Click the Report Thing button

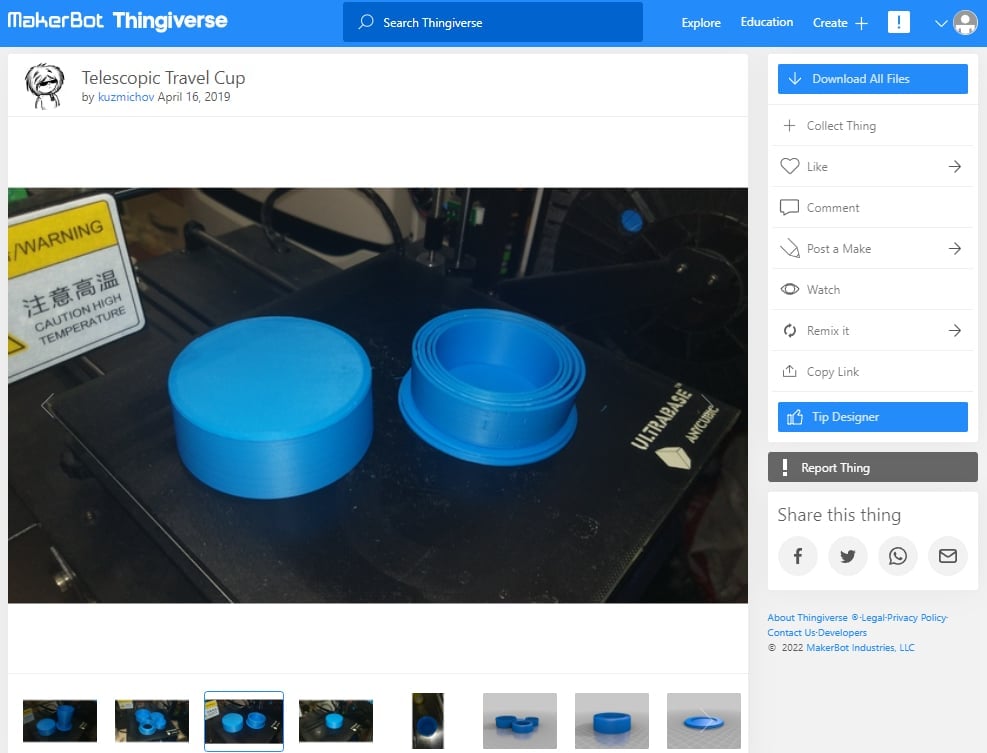pyautogui.click(x=872, y=467)
